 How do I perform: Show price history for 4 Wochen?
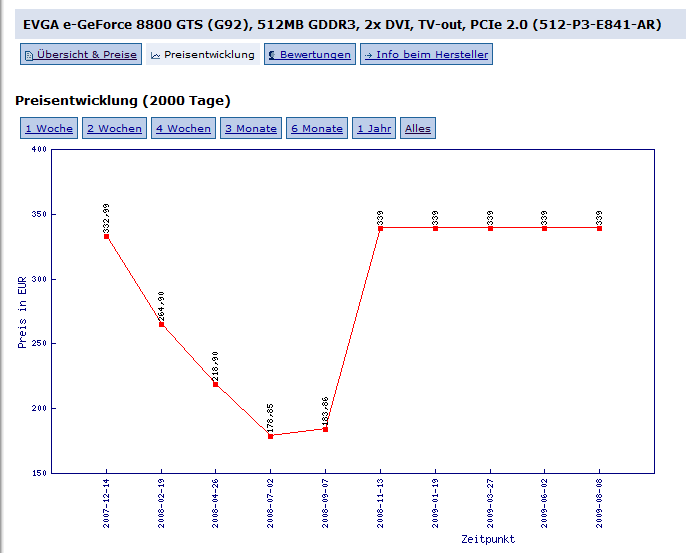click(x=183, y=128)
